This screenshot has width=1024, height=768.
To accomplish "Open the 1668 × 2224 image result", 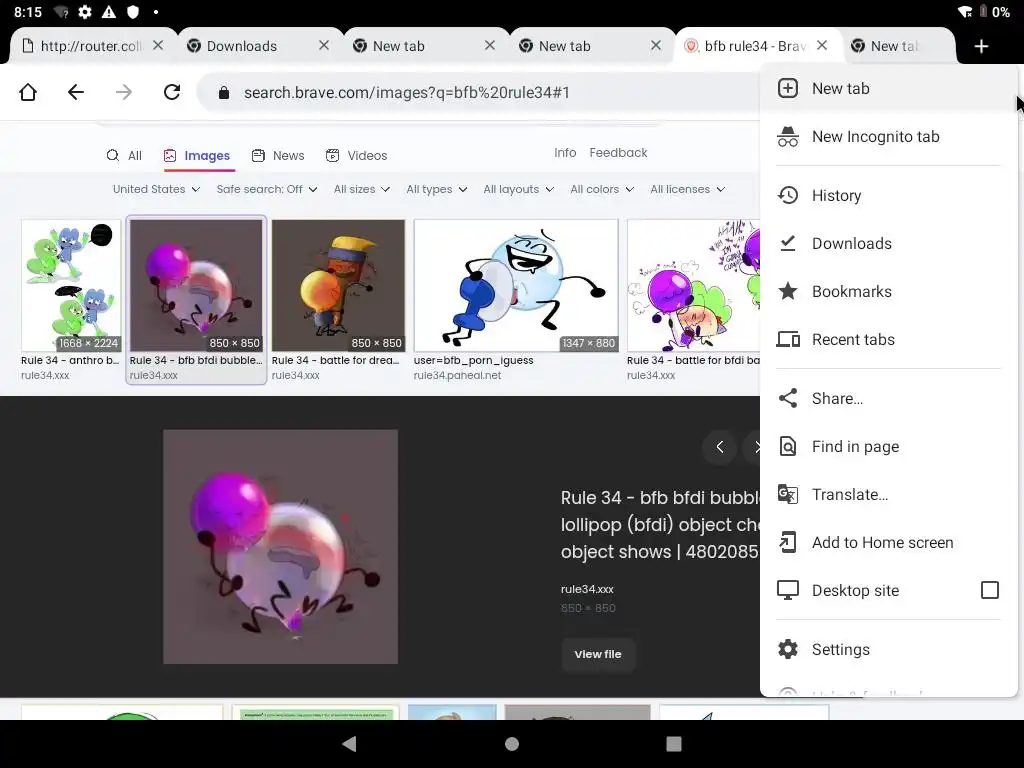I will click(71, 285).
